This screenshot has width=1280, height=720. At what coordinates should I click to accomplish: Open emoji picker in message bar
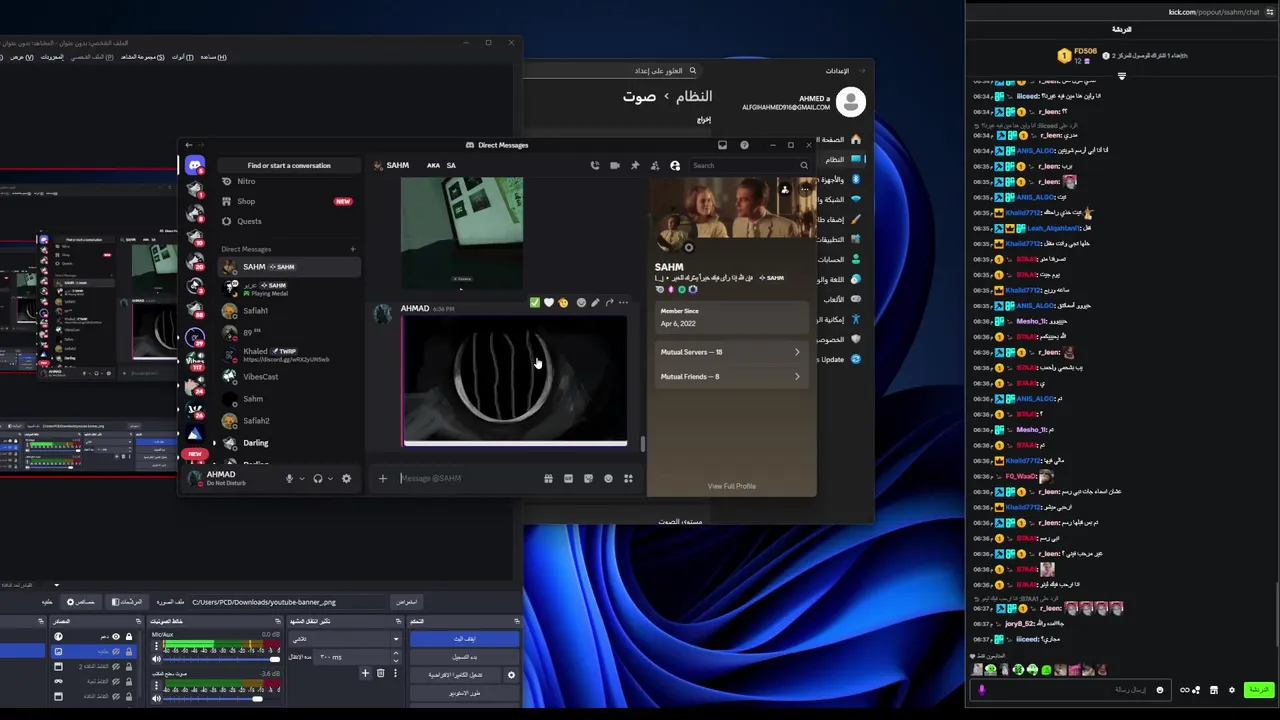pyautogui.click(x=608, y=478)
